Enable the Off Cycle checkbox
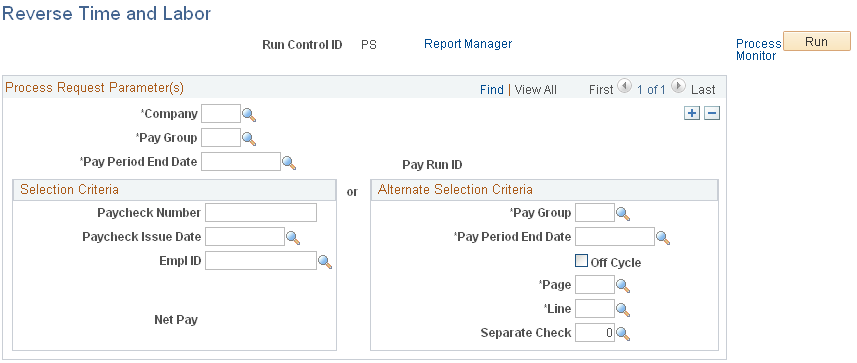 click(x=581, y=261)
